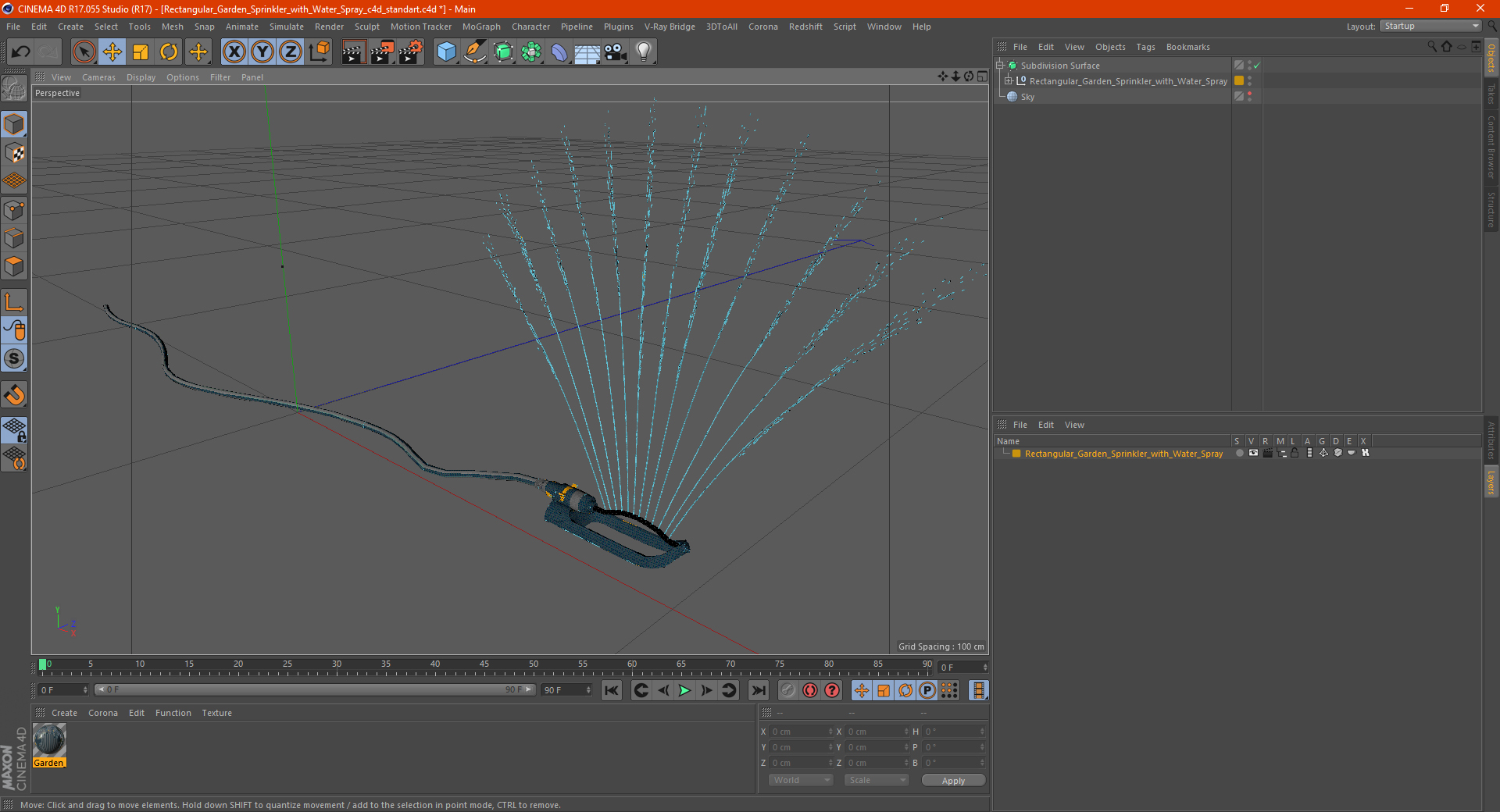Expand Rectangular_Garden_Sprinkler object hierarchy
Viewport: 1500px width, 812px height.
(x=1009, y=81)
